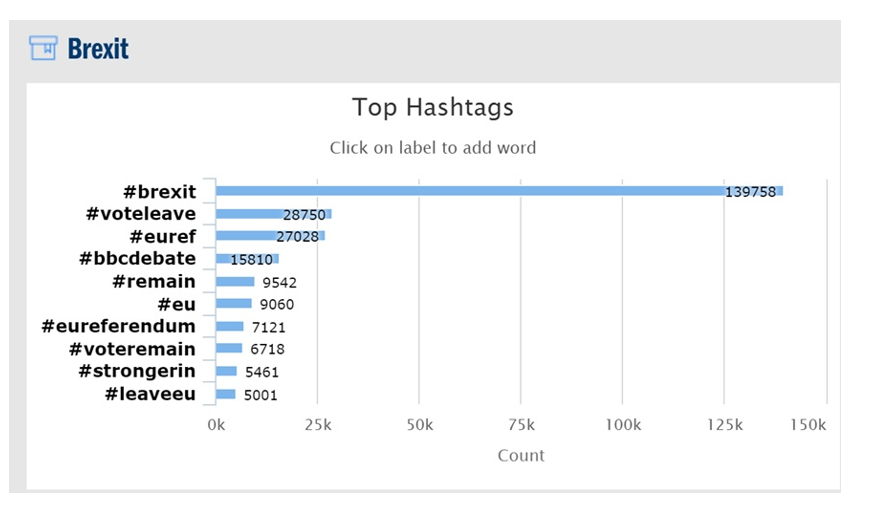Image resolution: width=869 pixels, height=518 pixels.
Task: Click the #leaveeu bar next to 5001
Action: [226, 394]
